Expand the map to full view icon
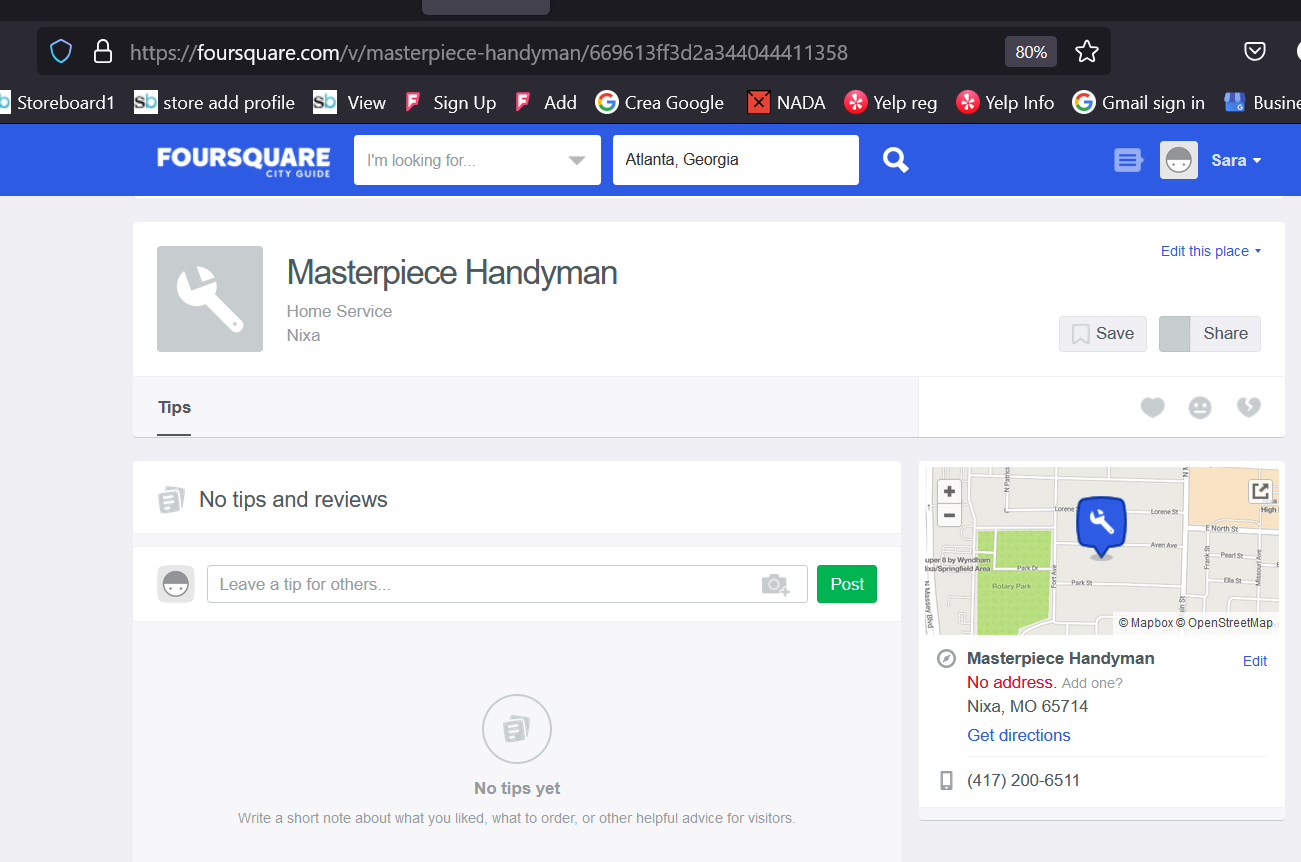The height and width of the screenshot is (862, 1301). (1260, 491)
